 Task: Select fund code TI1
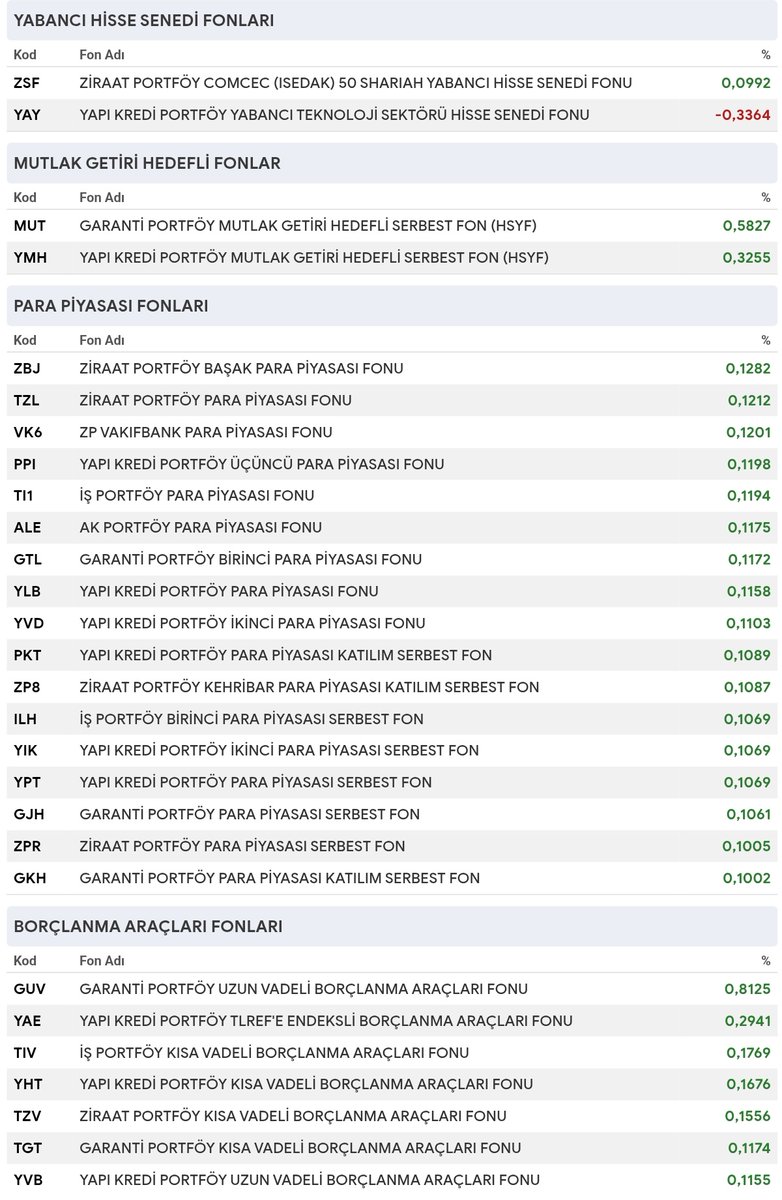24,496
